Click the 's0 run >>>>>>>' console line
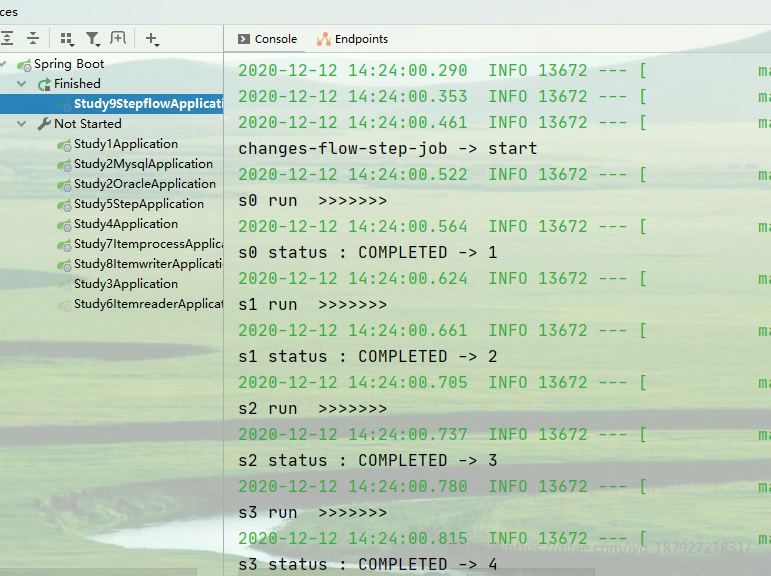 pos(313,201)
